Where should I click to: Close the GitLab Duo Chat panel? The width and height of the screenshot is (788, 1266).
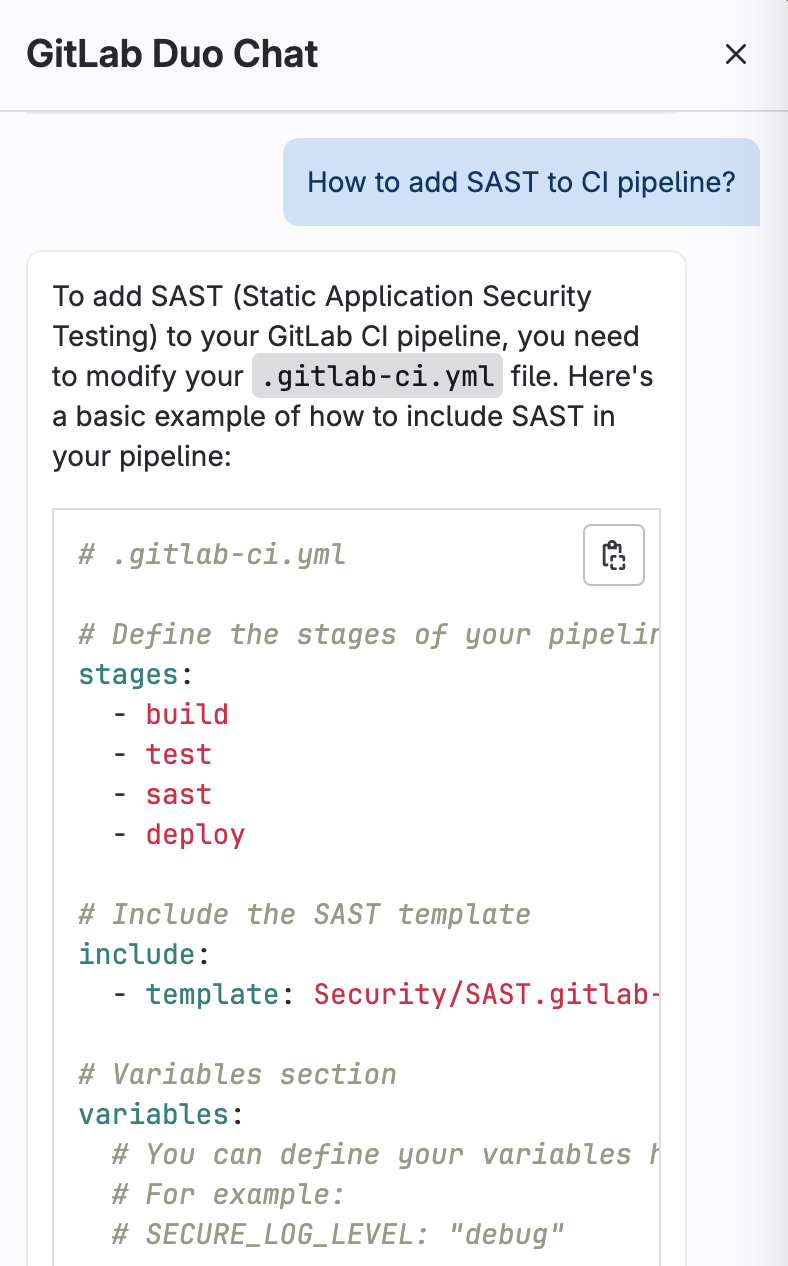[x=736, y=54]
